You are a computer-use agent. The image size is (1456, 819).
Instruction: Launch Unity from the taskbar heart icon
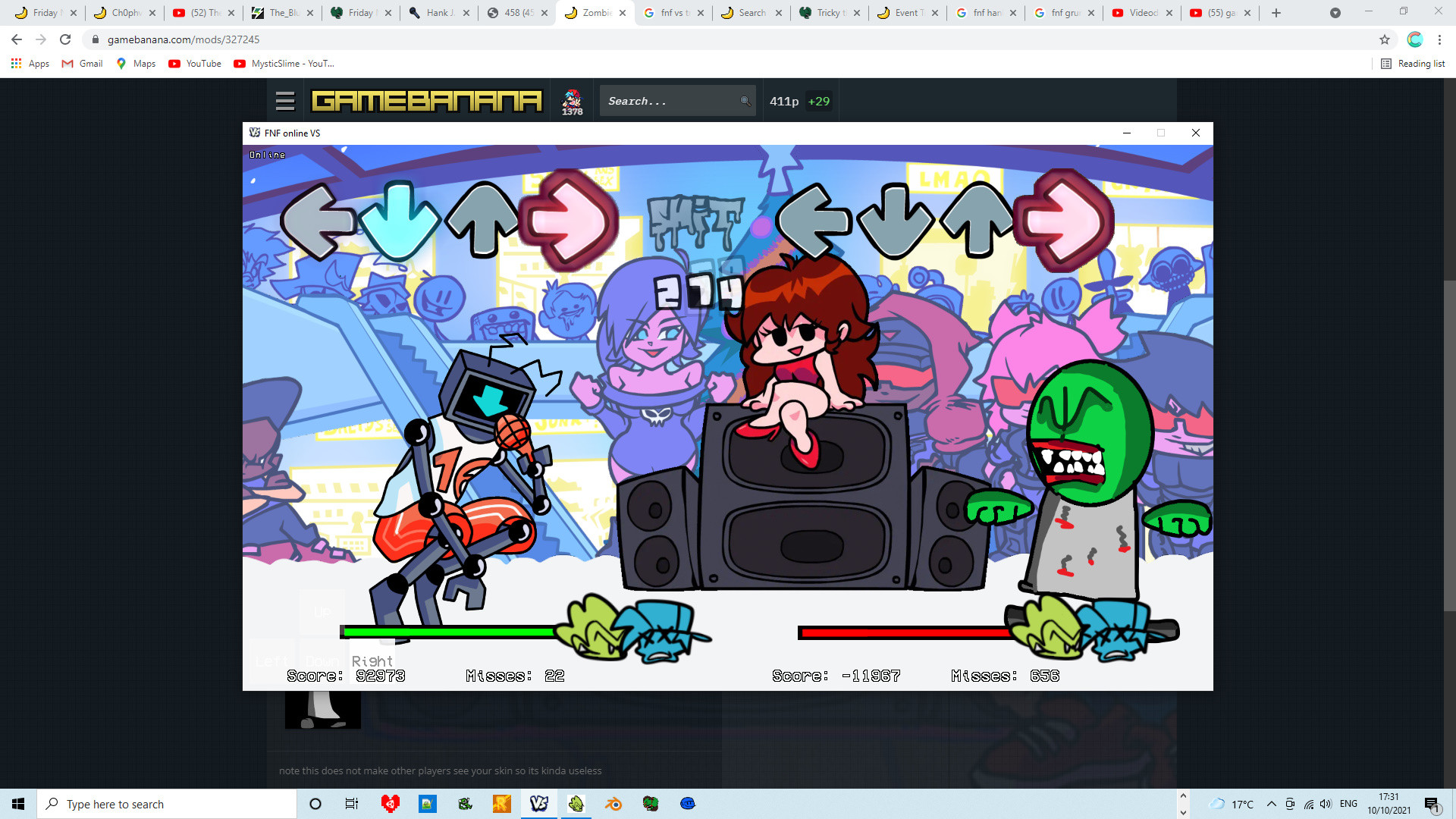coord(391,804)
